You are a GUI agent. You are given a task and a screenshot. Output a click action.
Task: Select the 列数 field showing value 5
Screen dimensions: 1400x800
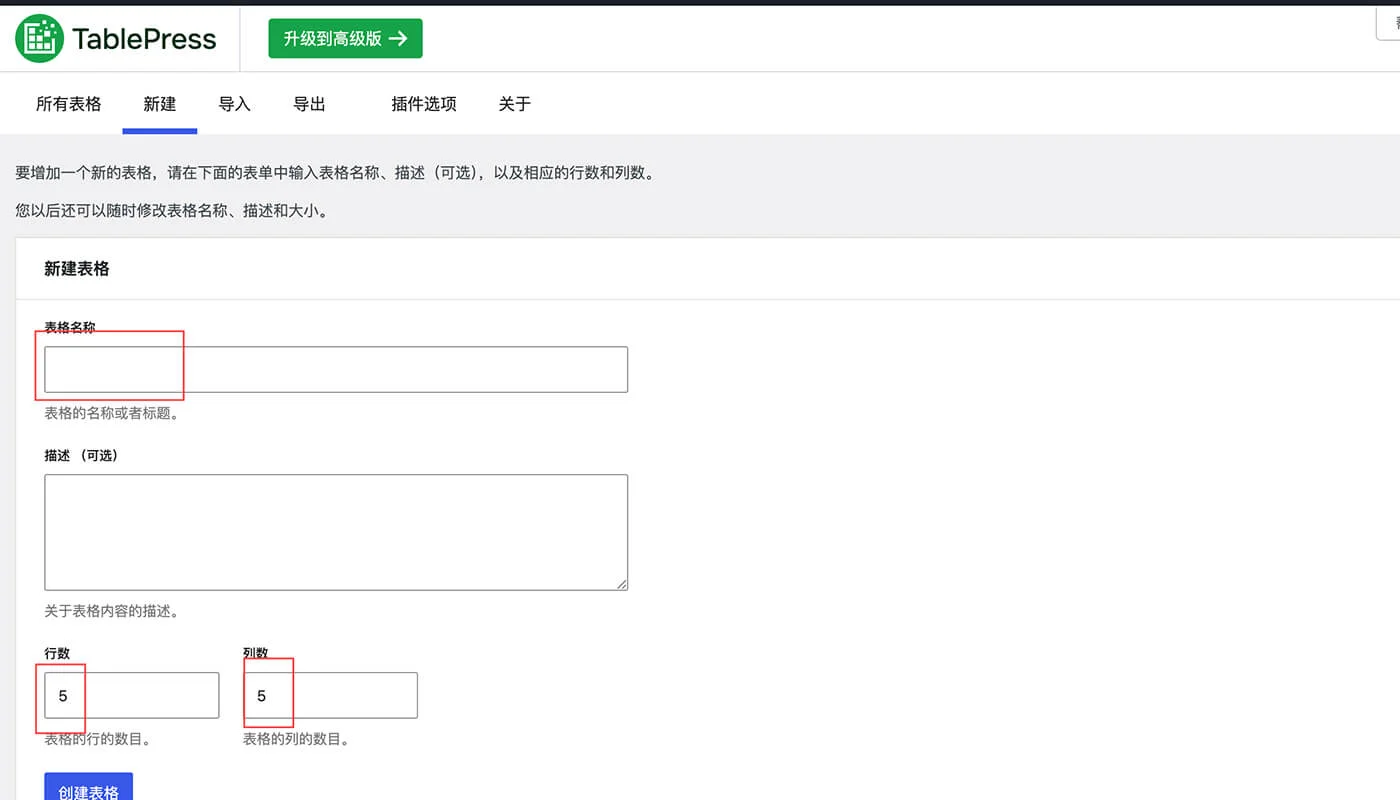click(330, 695)
